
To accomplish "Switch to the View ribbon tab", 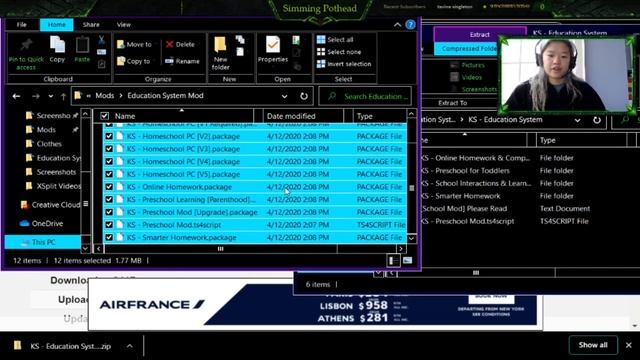I will click(x=124, y=24).
